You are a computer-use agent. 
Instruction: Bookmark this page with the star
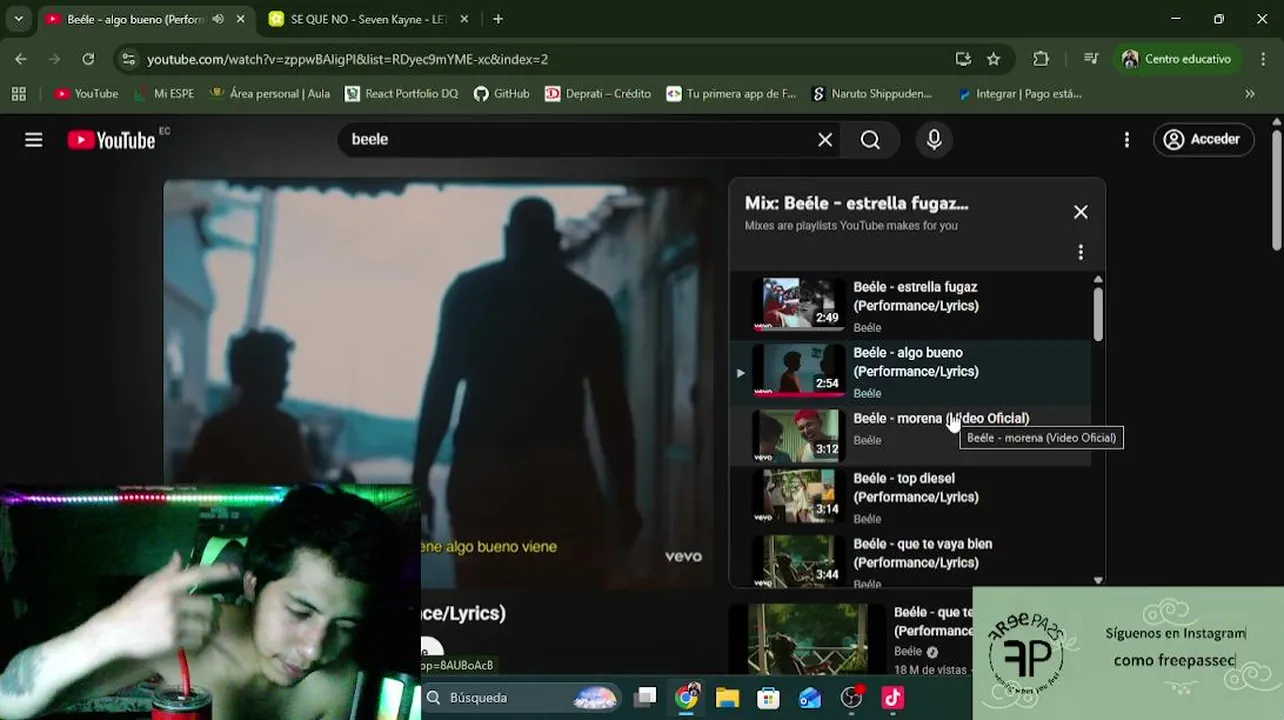(993, 59)
